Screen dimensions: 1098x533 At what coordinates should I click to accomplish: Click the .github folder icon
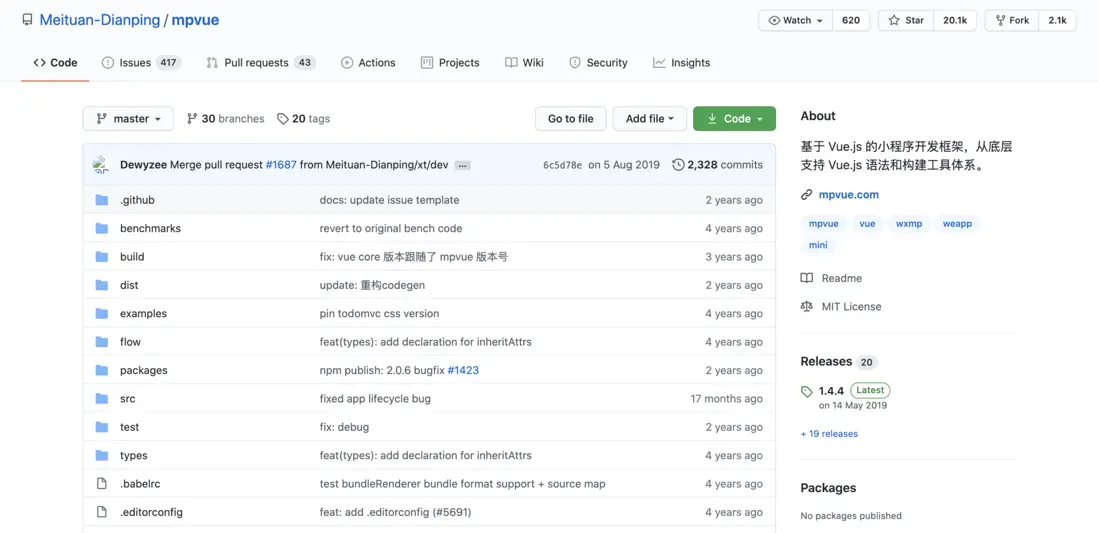[102, 200]
